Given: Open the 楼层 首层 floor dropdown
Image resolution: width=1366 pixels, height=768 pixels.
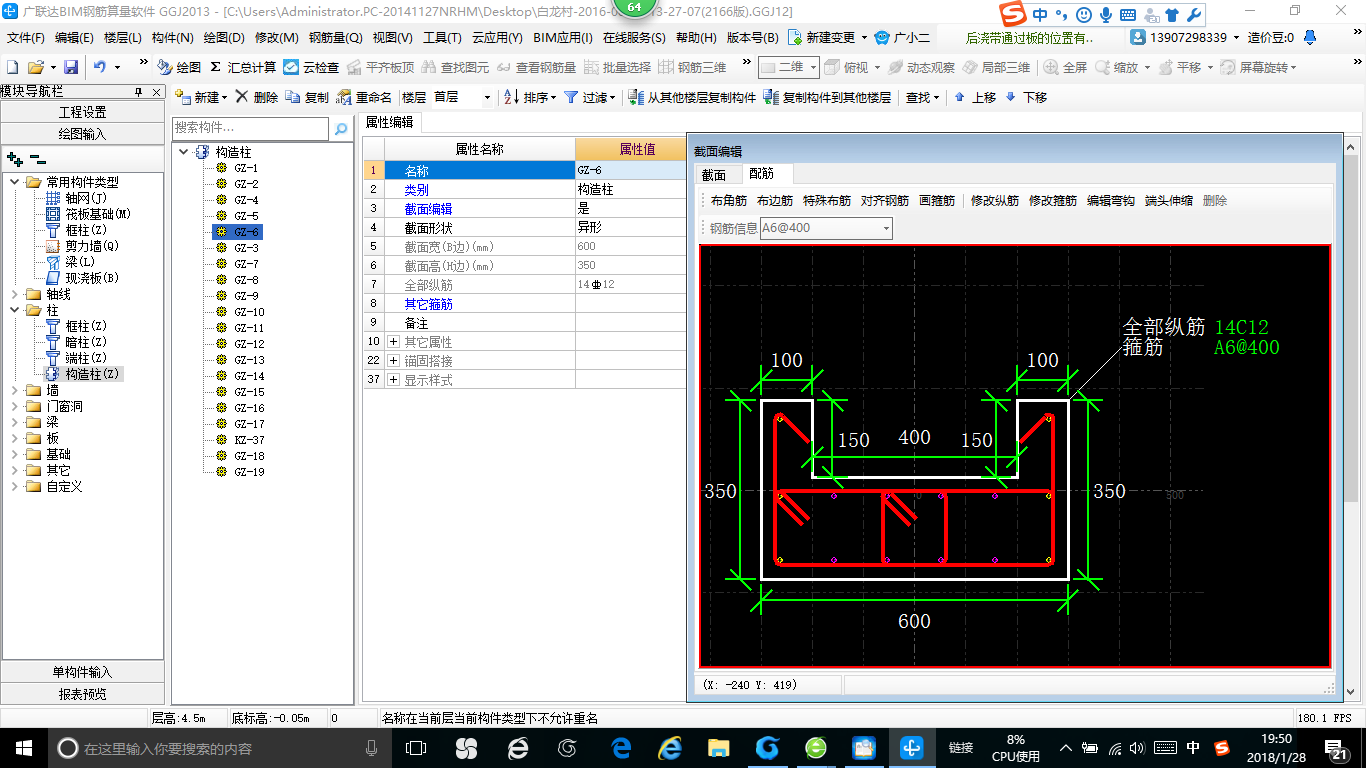Looking at the screenshot, I should point(487,97).
